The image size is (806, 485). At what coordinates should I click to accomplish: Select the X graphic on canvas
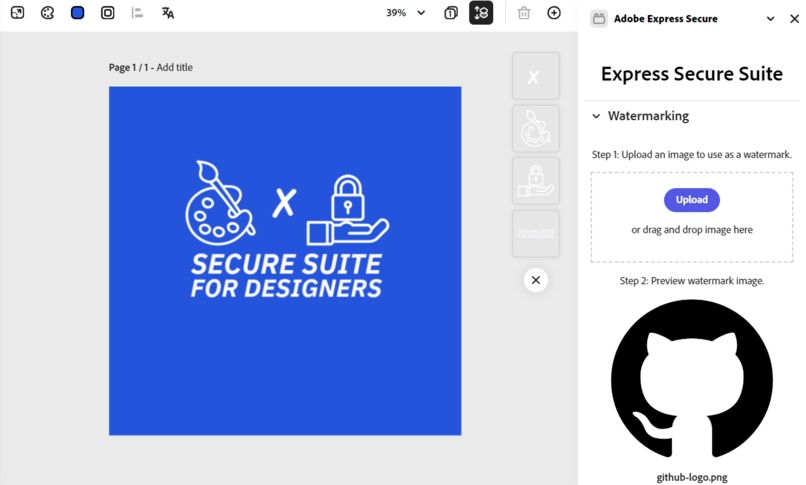[x=284, y=202]
